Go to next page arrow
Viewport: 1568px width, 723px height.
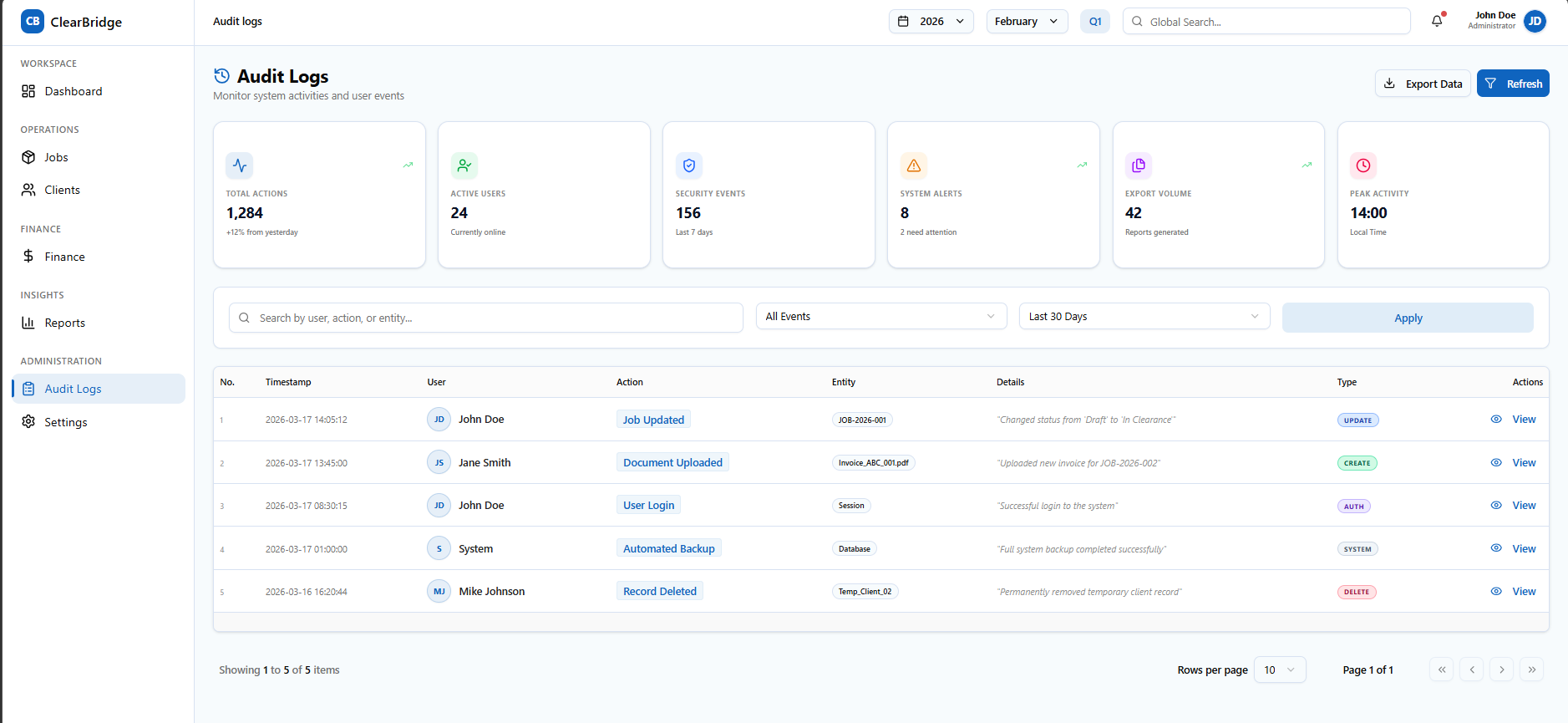1502,670
